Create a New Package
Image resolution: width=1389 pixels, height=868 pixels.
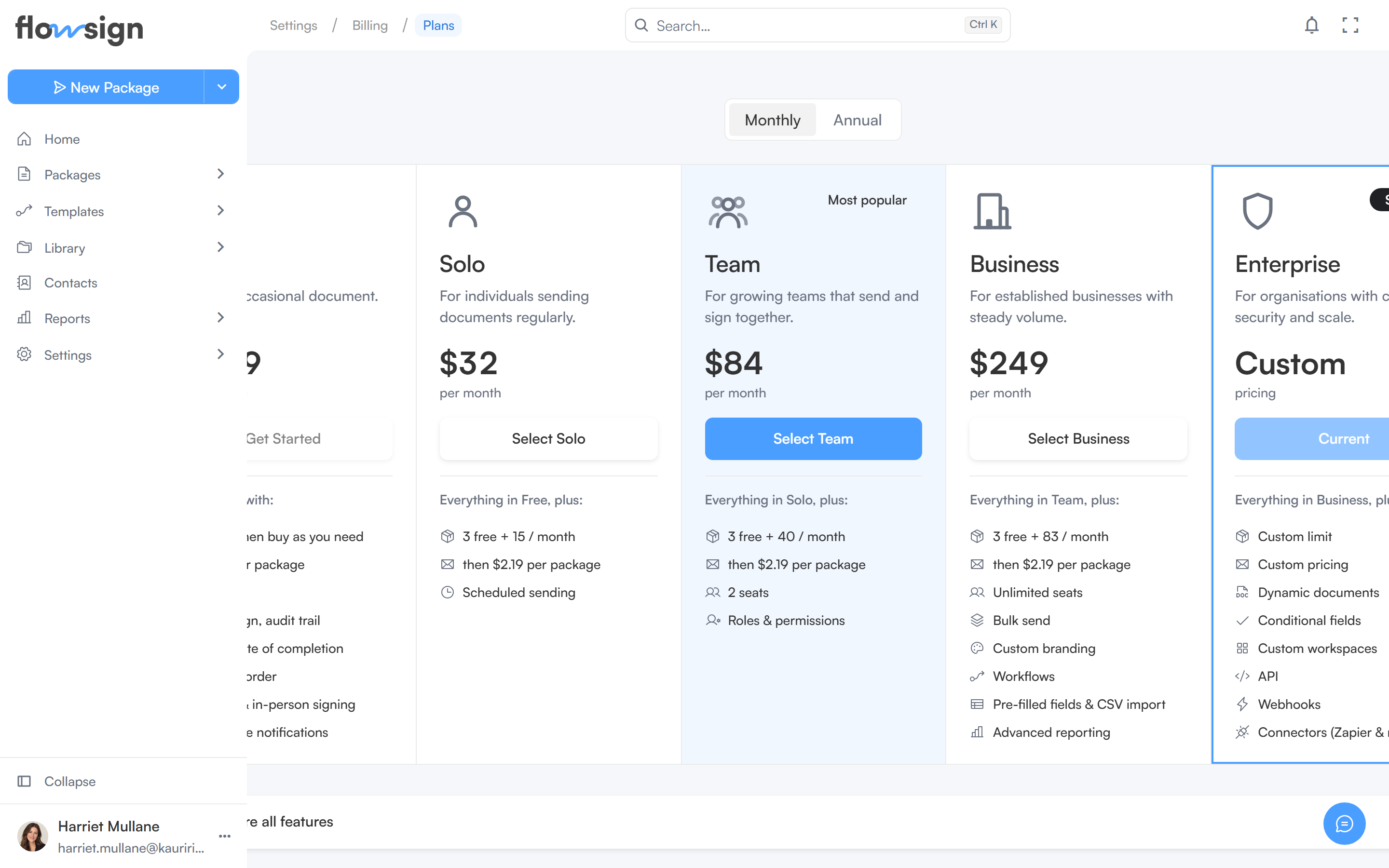(106, 87)
